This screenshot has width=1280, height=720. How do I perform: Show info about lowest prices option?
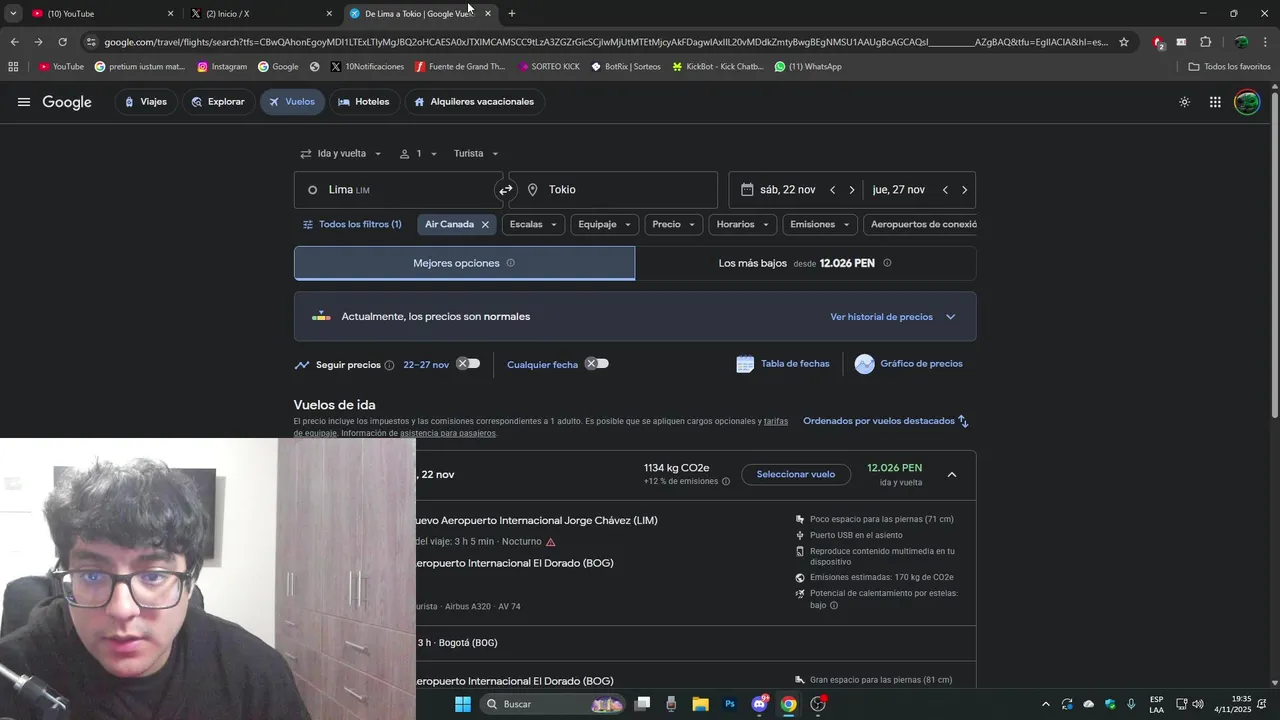[x=887, y=263]
